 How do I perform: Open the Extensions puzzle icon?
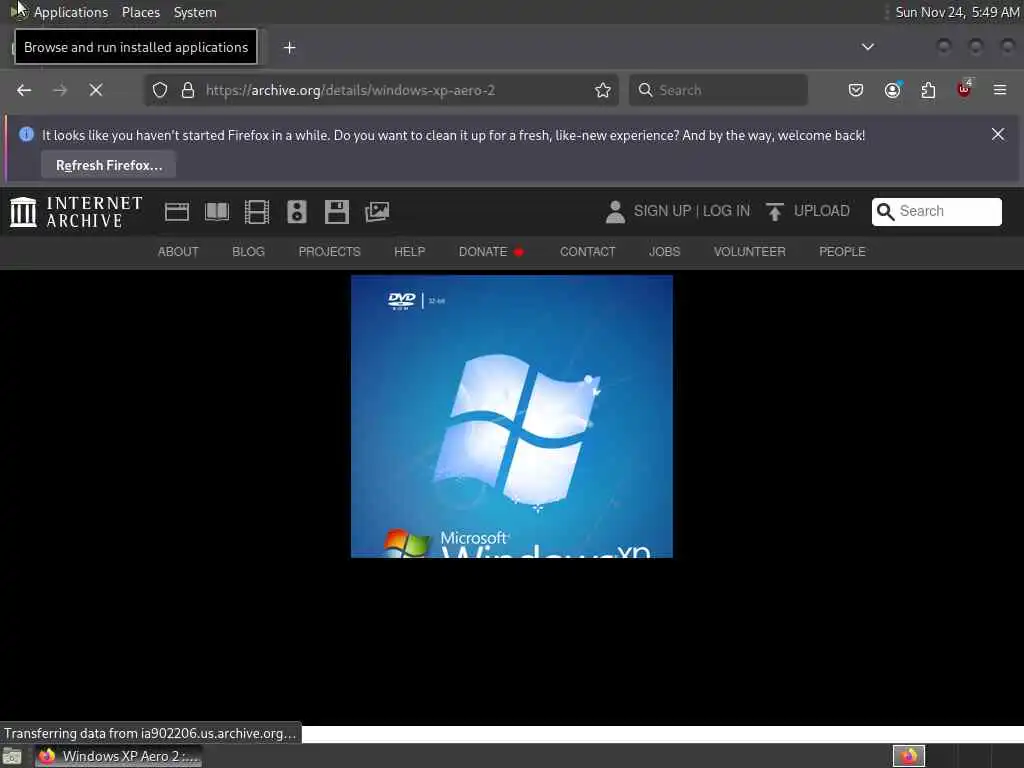(928, 90)
